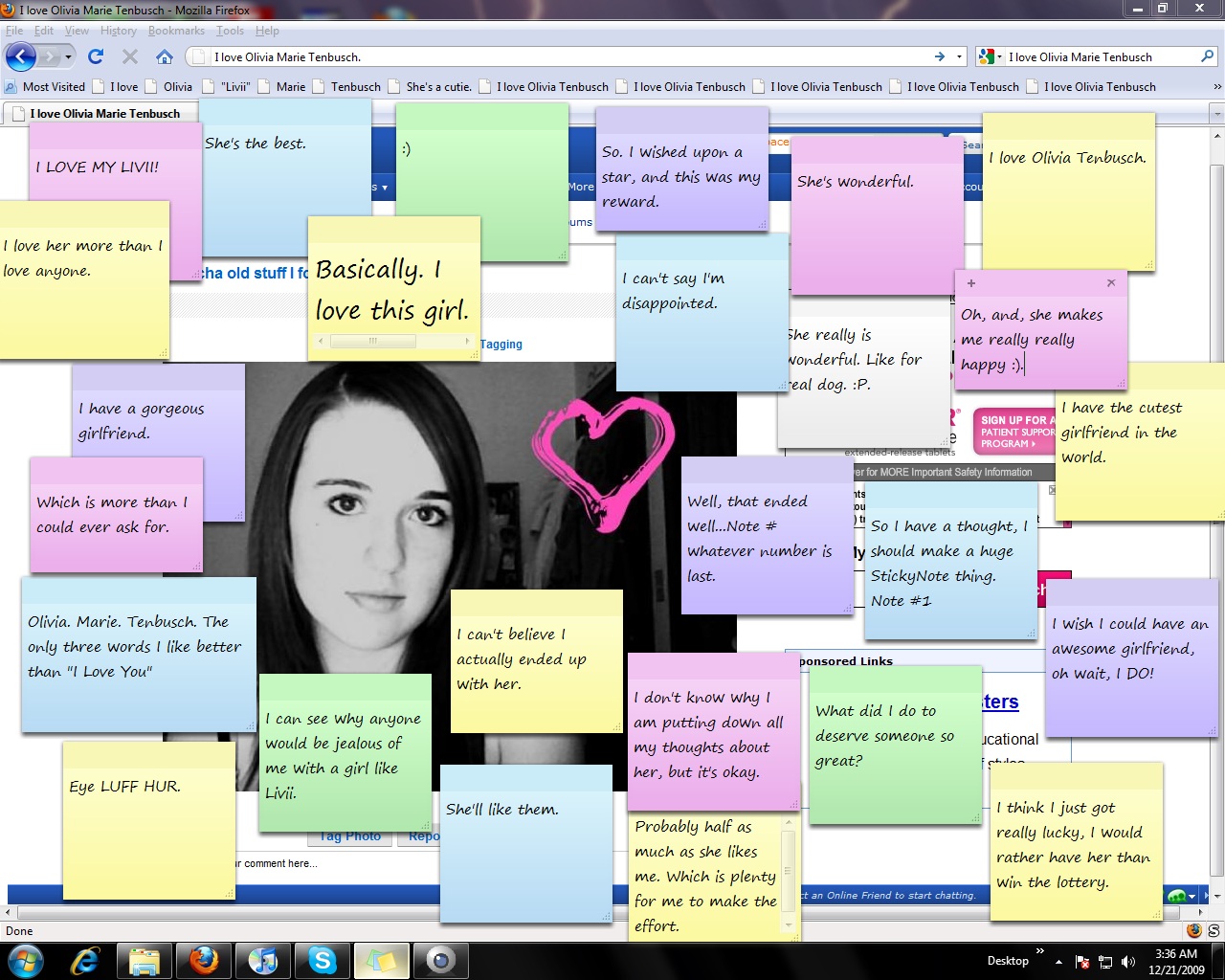The image size is (1225, 980).
Task: Open the Windows Start menu orb
Action: (25, 960)
